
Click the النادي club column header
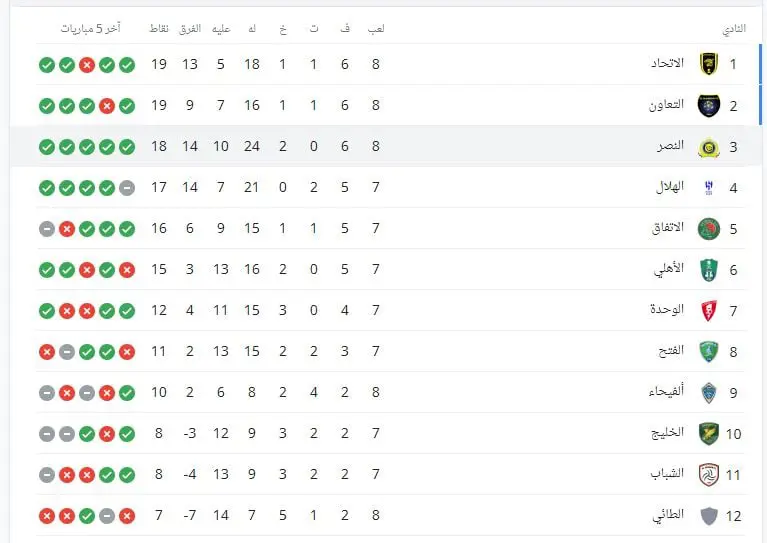coord(734,29)
